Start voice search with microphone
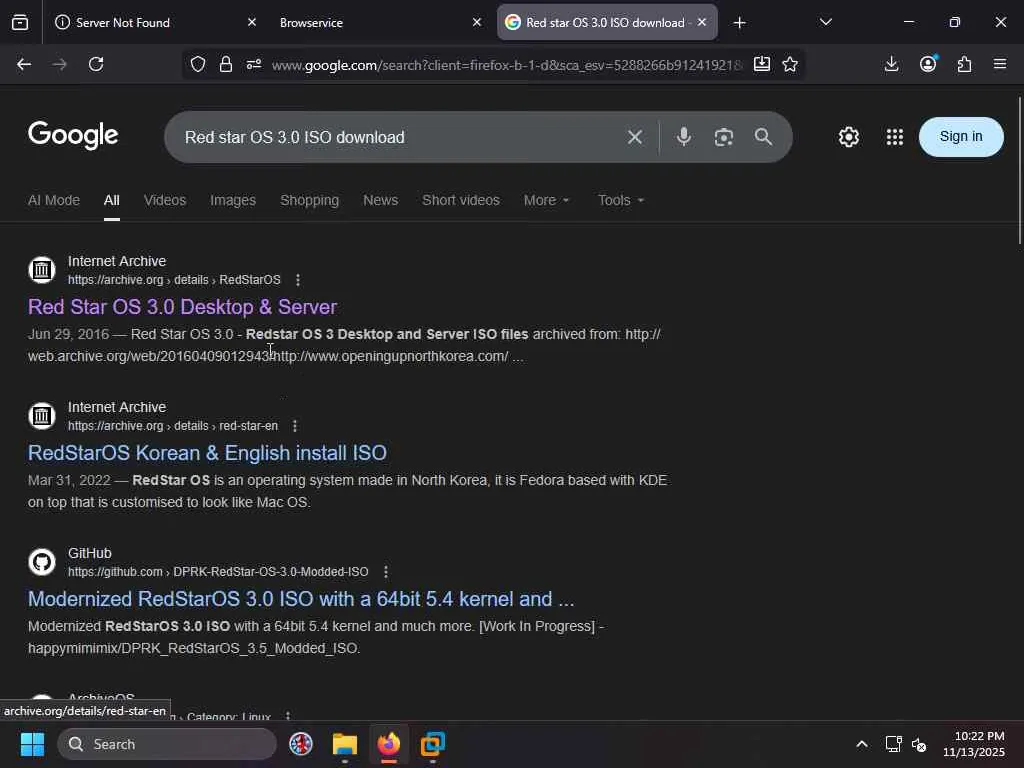Viewport: 1024px width, 768px height. (x=684, y=136)
